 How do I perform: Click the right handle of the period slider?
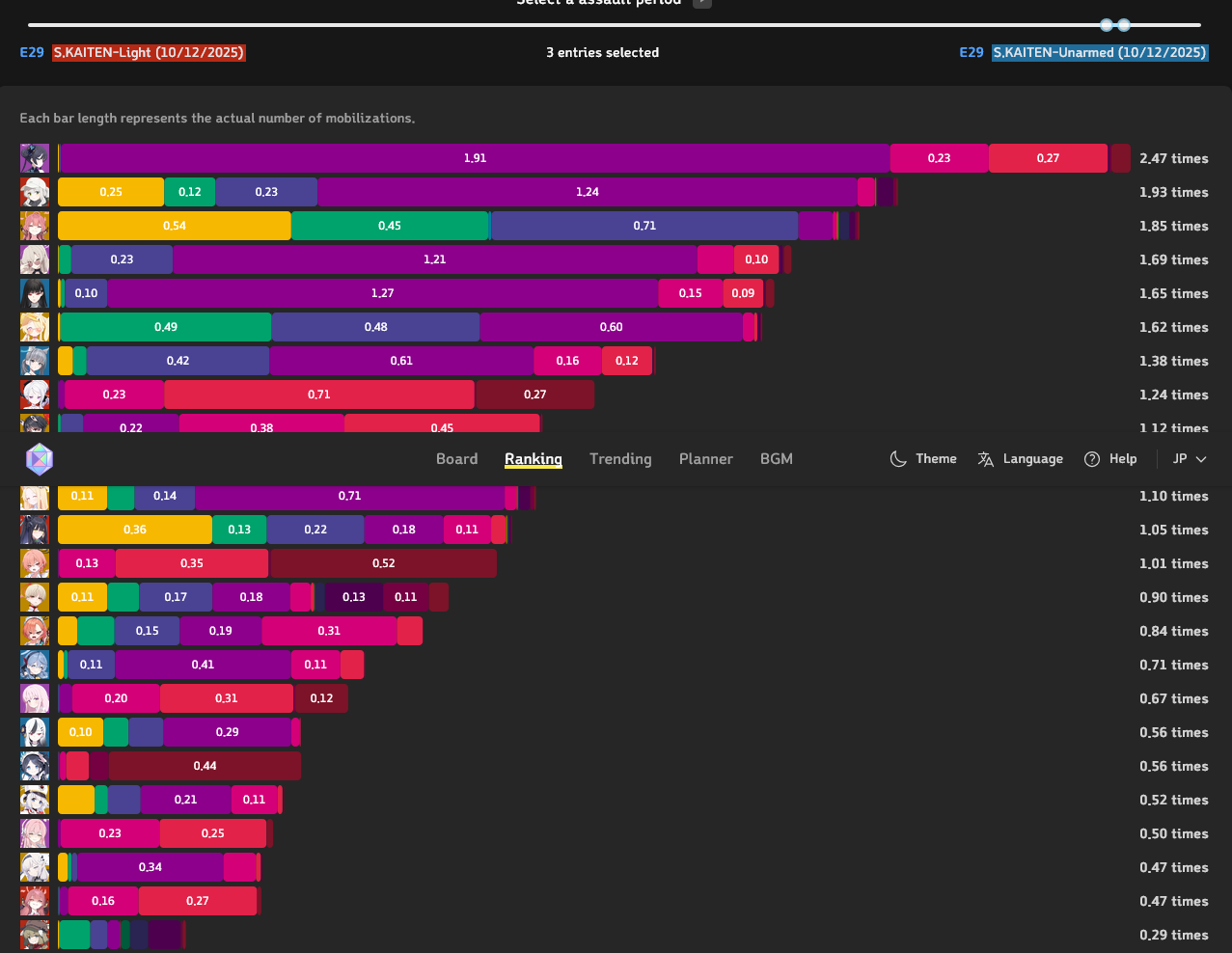pos(1124,25)
